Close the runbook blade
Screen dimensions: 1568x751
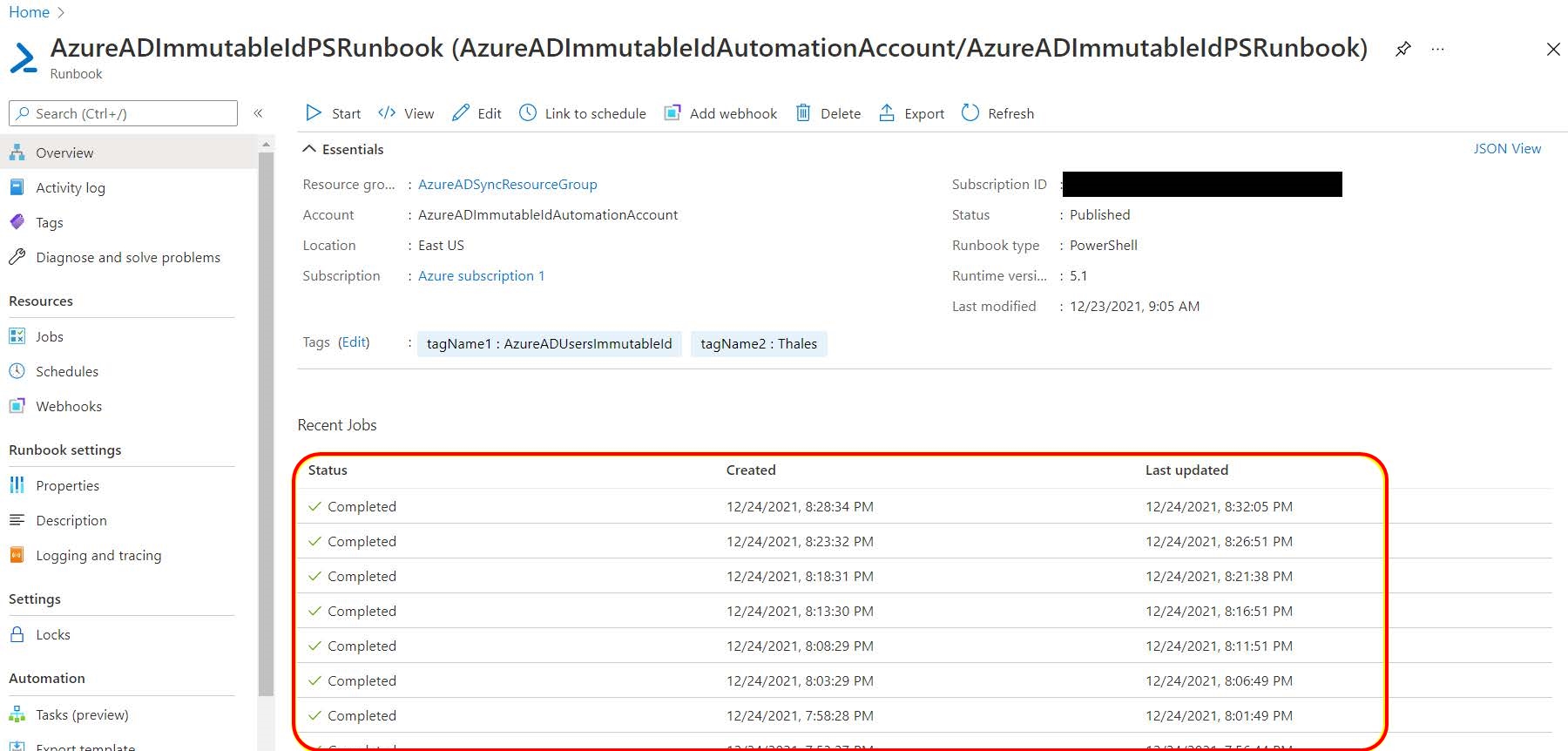[1553, 50]
